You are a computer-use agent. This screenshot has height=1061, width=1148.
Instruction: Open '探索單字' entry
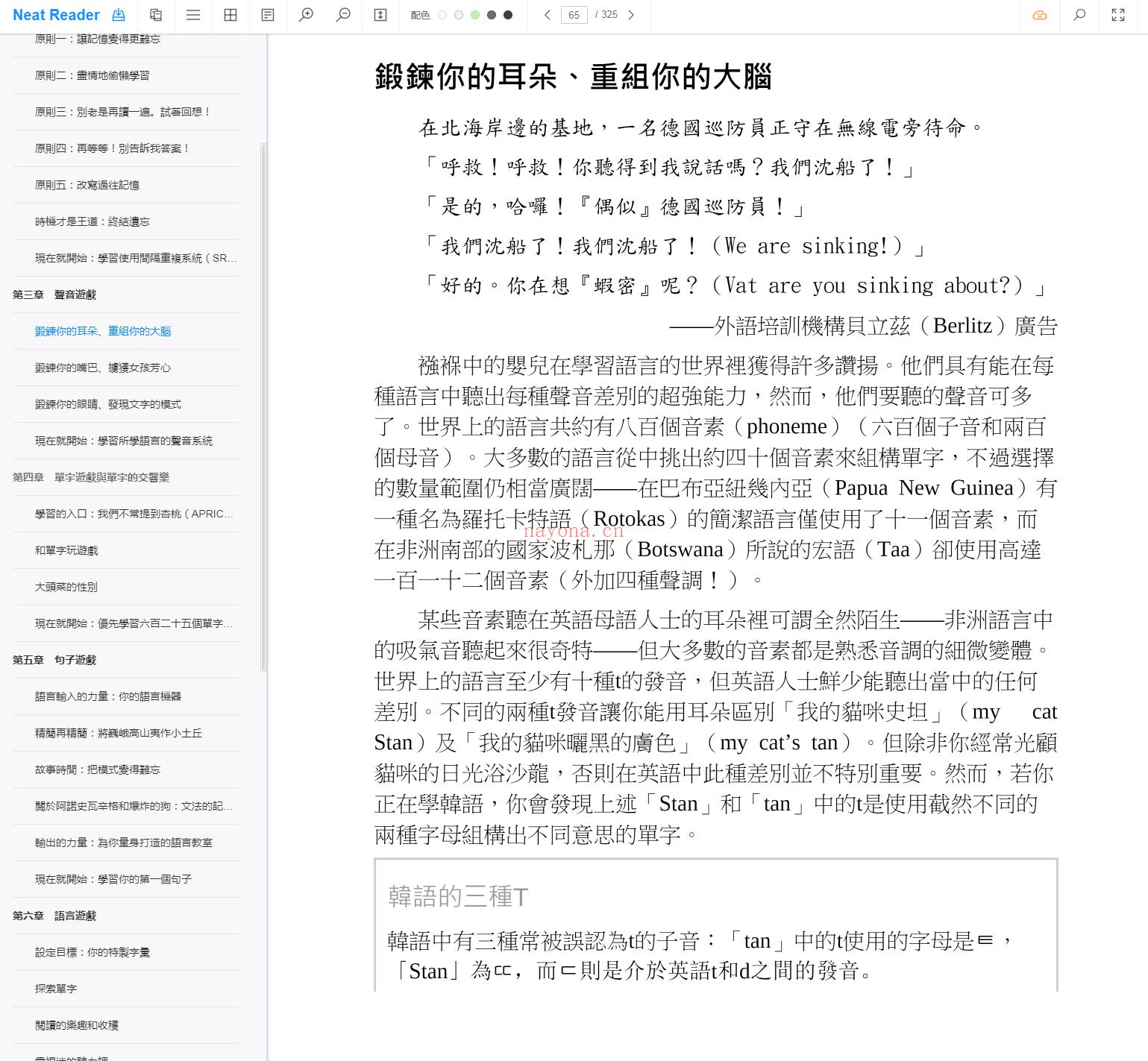56,989
